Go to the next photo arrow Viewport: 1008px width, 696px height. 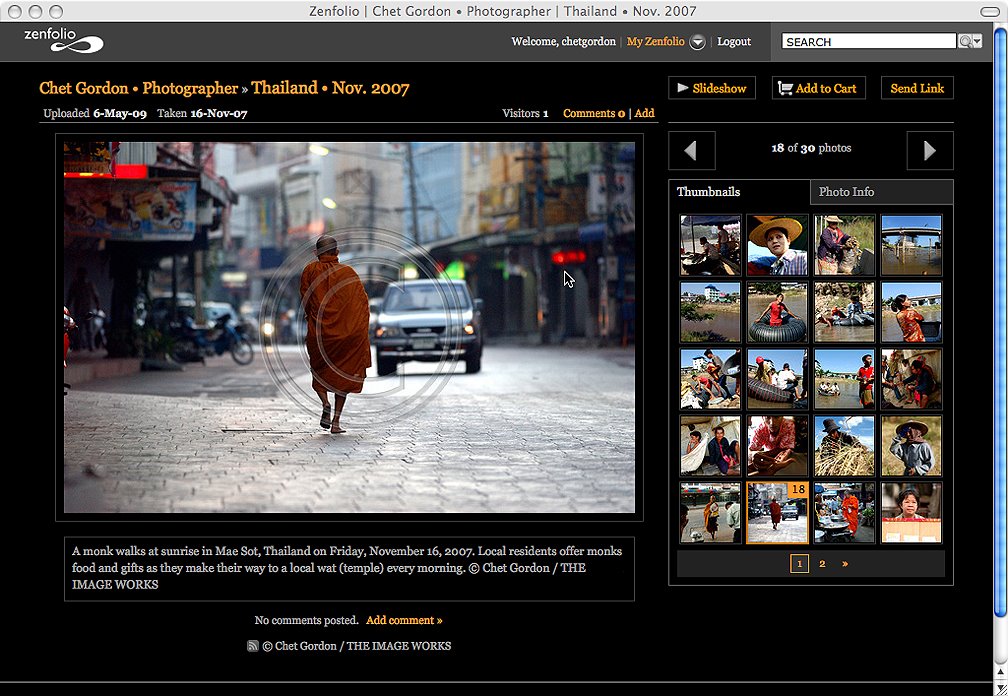click(x=930, y=150)
